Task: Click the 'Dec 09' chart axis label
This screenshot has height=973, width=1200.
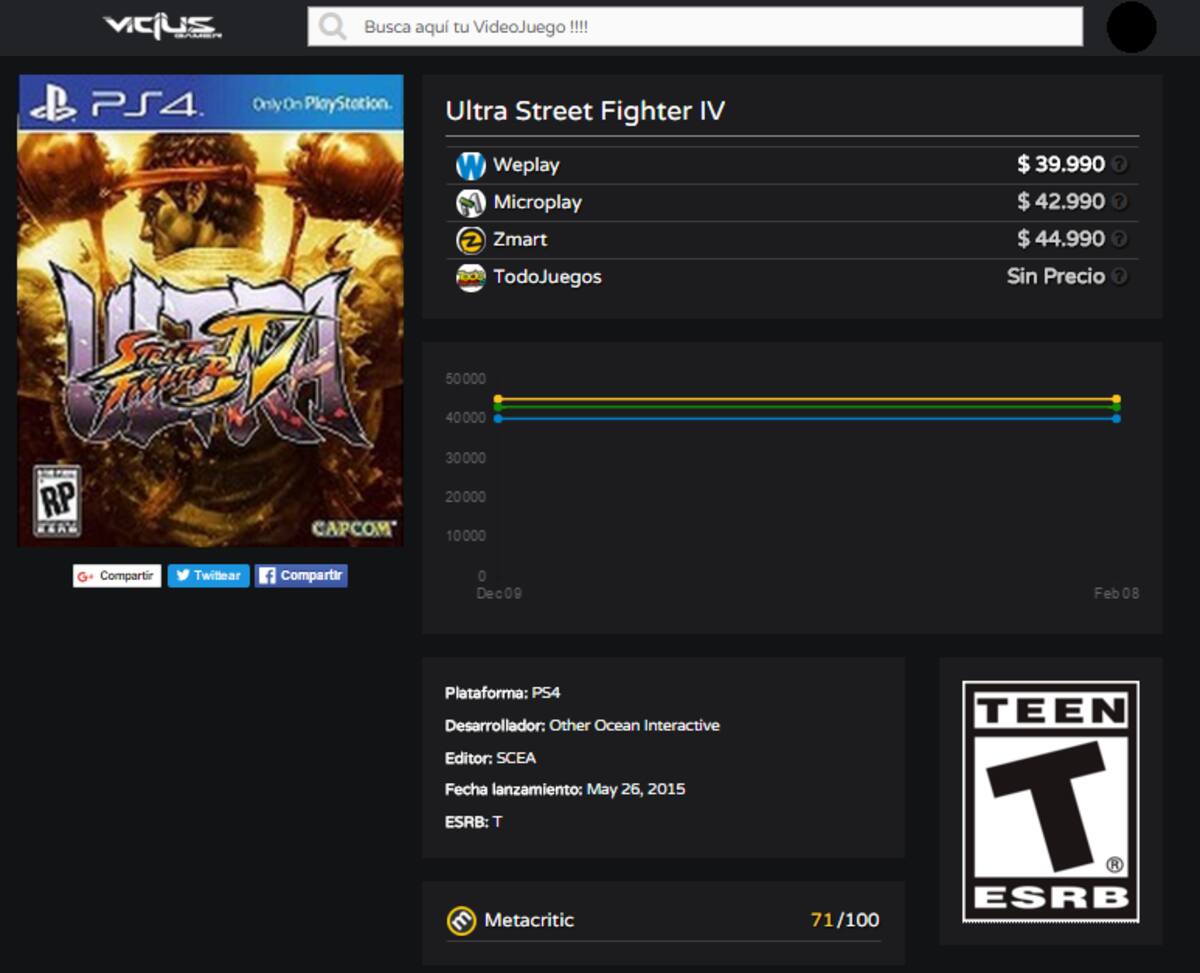Action: 498,593
